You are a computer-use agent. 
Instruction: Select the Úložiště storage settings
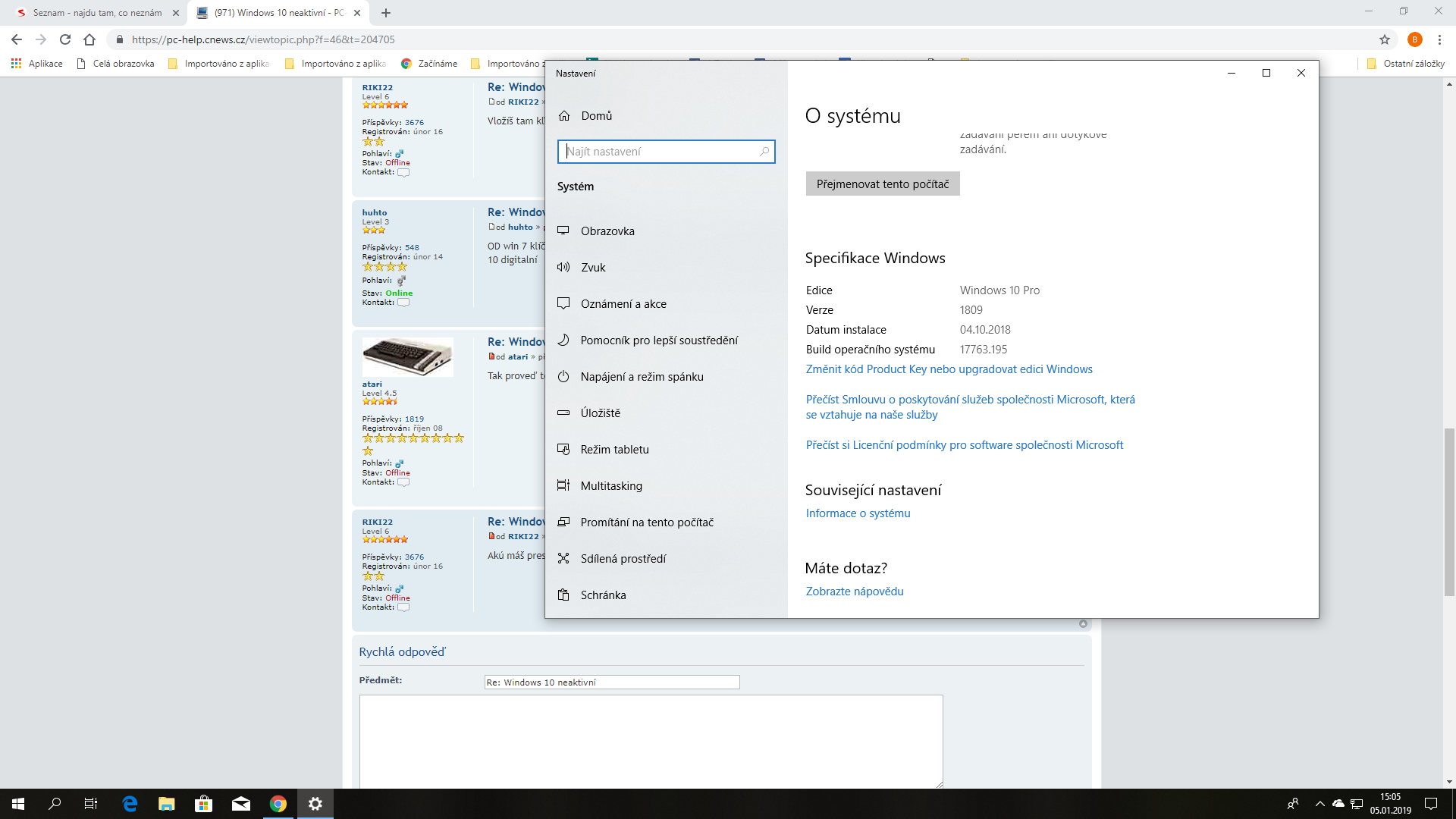pyautogui.click(x=600, y=413)
